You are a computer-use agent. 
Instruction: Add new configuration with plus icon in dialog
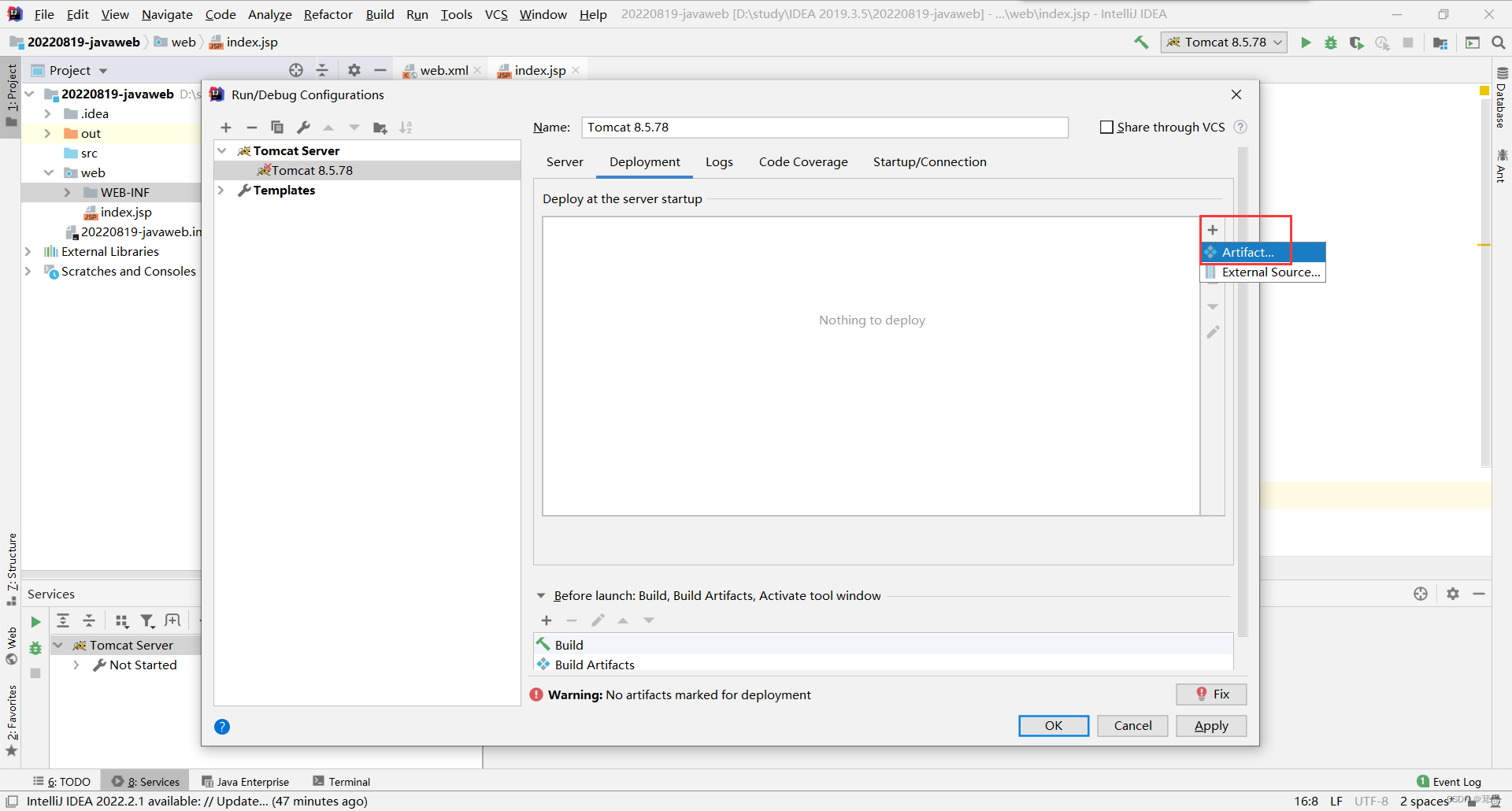[226, 128]
